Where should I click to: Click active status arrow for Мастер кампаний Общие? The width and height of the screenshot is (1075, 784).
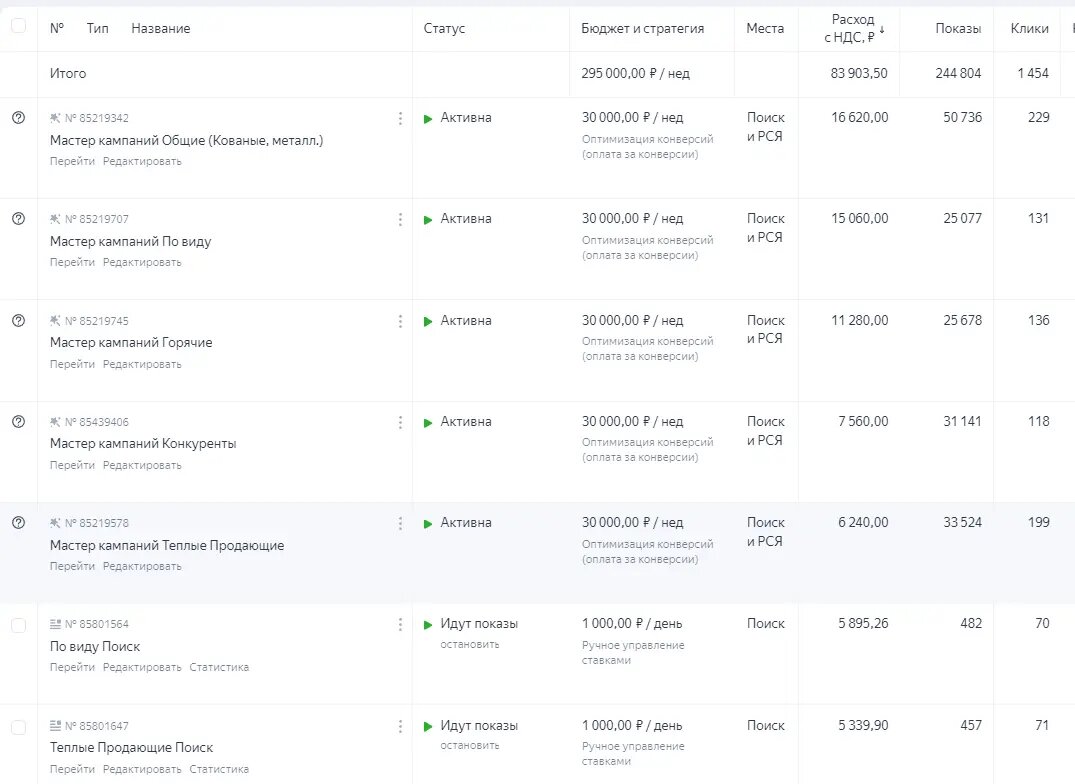pos(428,118)
